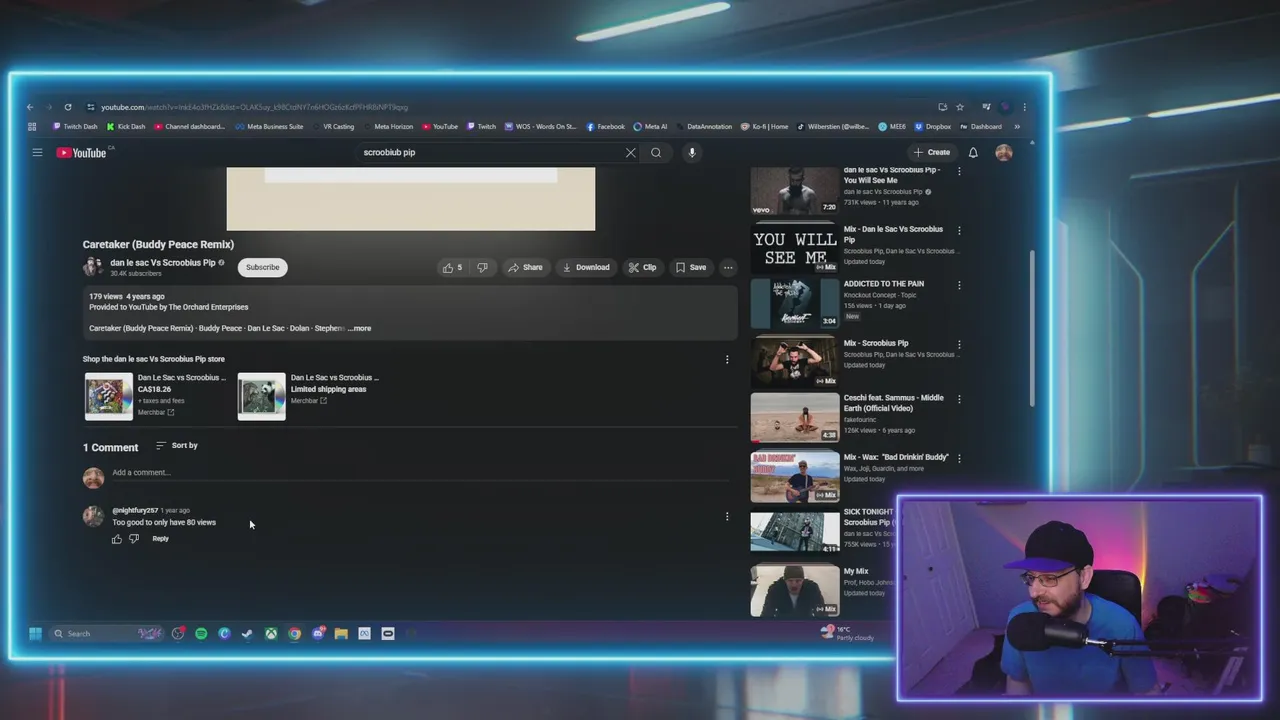
Task: Open the Limited shipping areas merch product
Action: coord(309,395)
